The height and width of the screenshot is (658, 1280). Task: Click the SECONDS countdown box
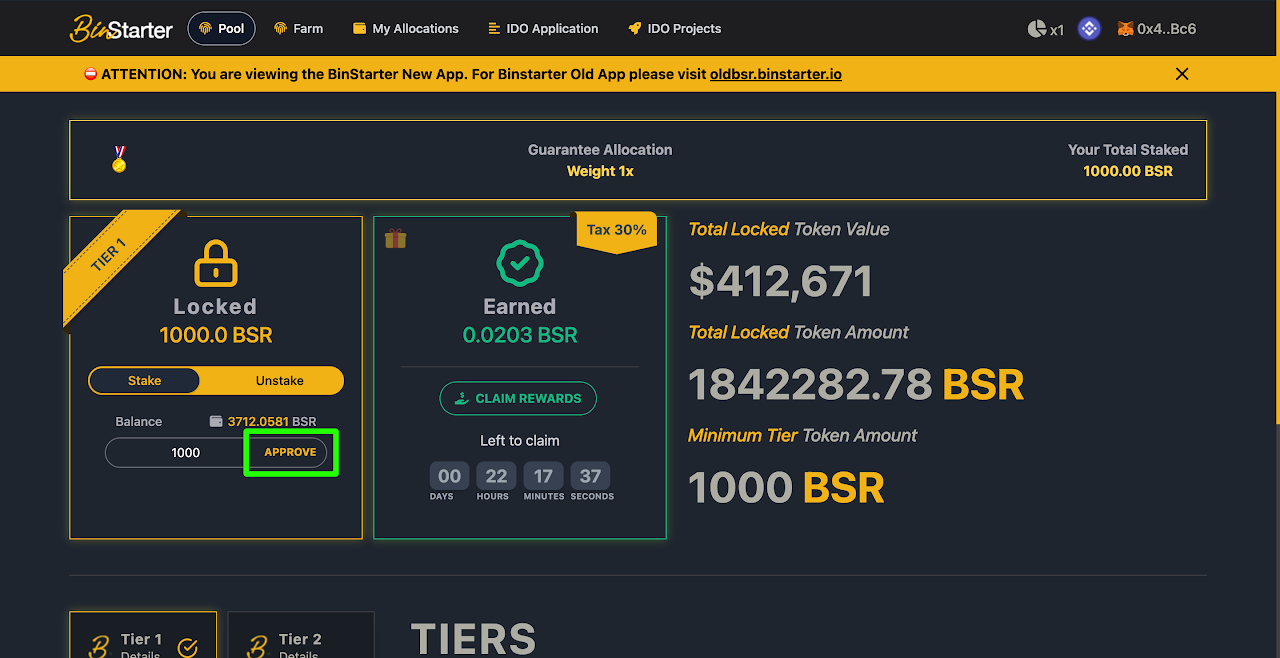pyautogui.click(x=590, y=476)
